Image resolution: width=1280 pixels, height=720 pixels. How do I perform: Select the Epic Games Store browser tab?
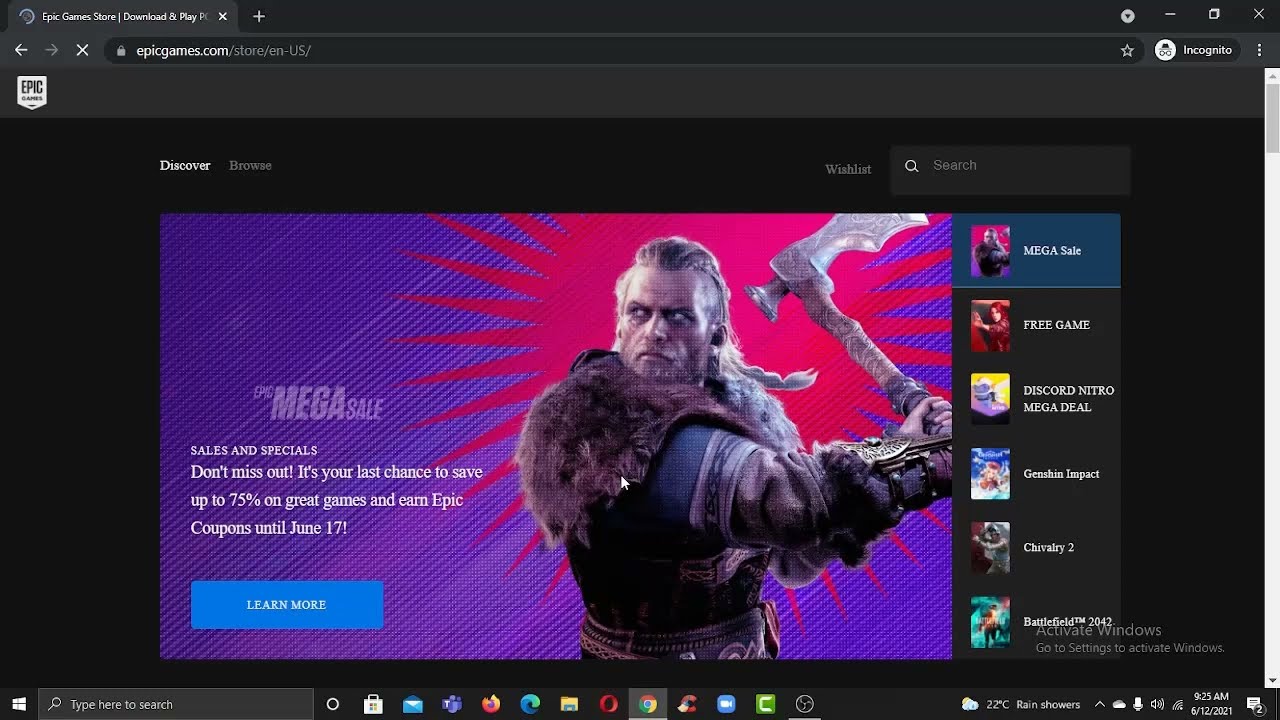click(x=123, y=17)
